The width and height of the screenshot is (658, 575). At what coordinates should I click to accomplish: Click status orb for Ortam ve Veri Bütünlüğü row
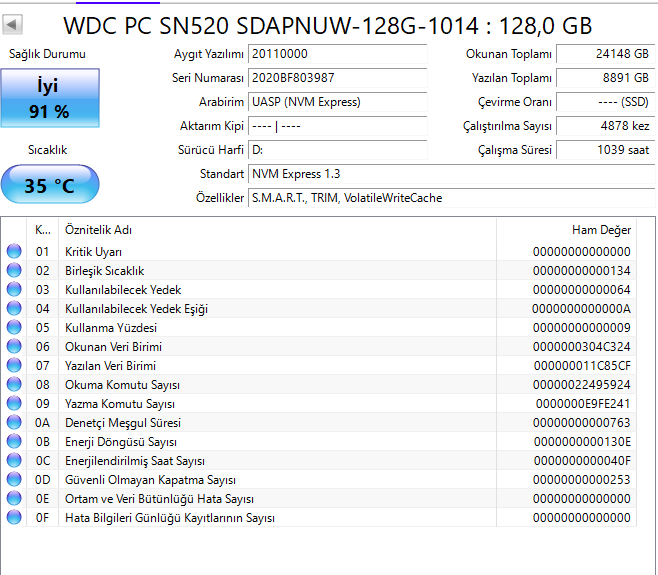pos(14,498)
